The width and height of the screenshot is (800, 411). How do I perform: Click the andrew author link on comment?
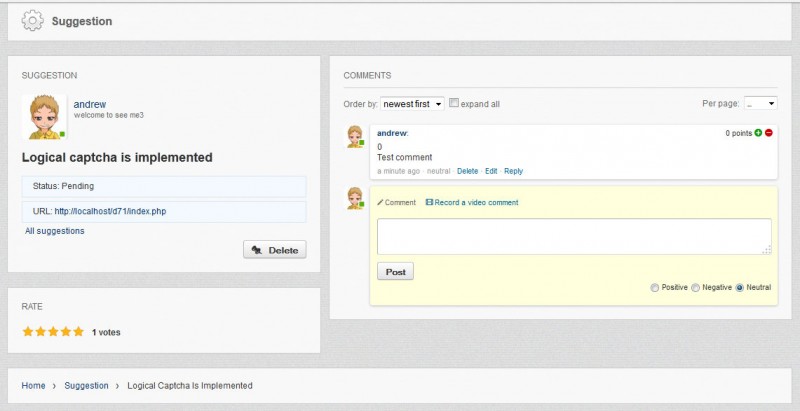[392, 133]
